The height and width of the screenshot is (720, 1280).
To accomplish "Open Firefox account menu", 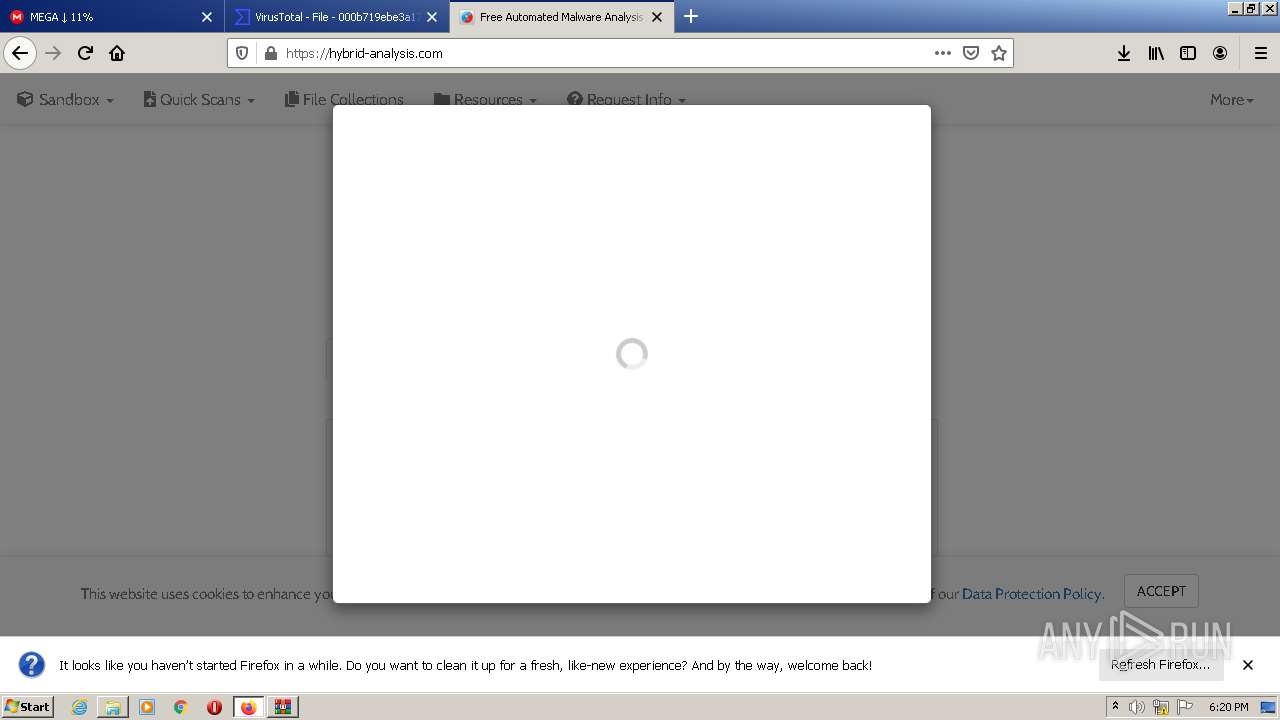I will 1220,53.
